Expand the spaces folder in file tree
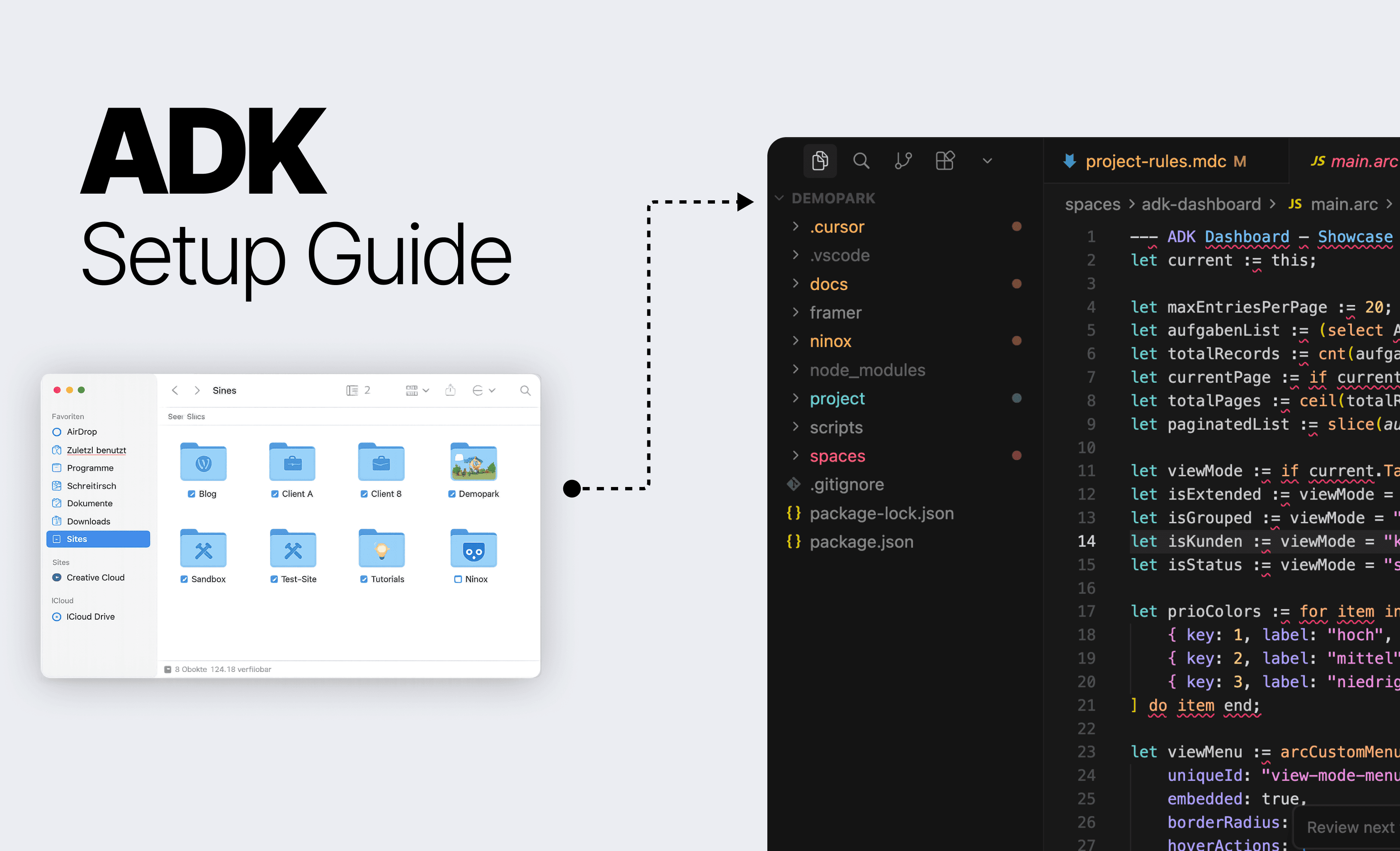The height and width of the screenshot is (851, 1400). [837, 455]
